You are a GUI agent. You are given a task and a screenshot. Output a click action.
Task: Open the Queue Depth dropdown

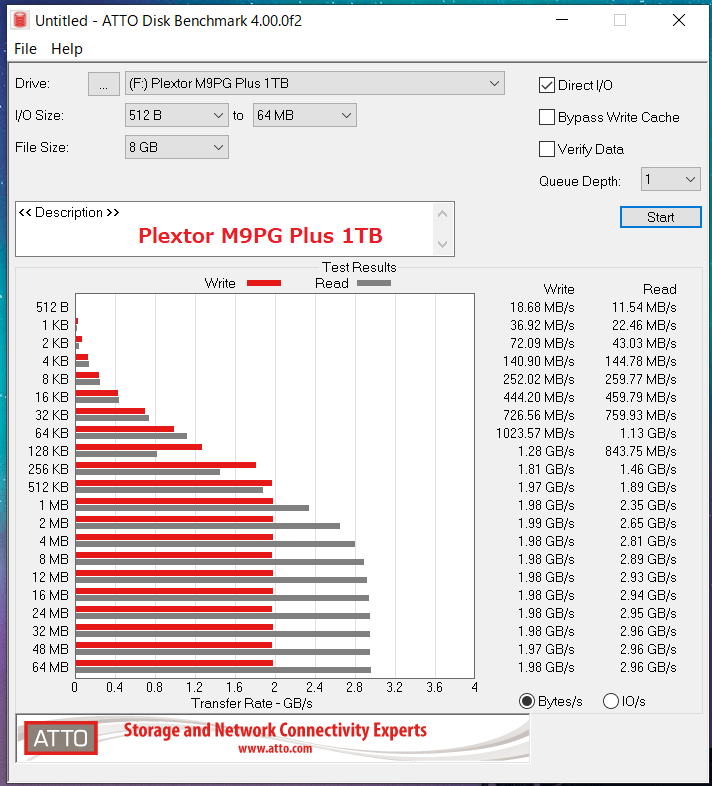coord(670,179)
